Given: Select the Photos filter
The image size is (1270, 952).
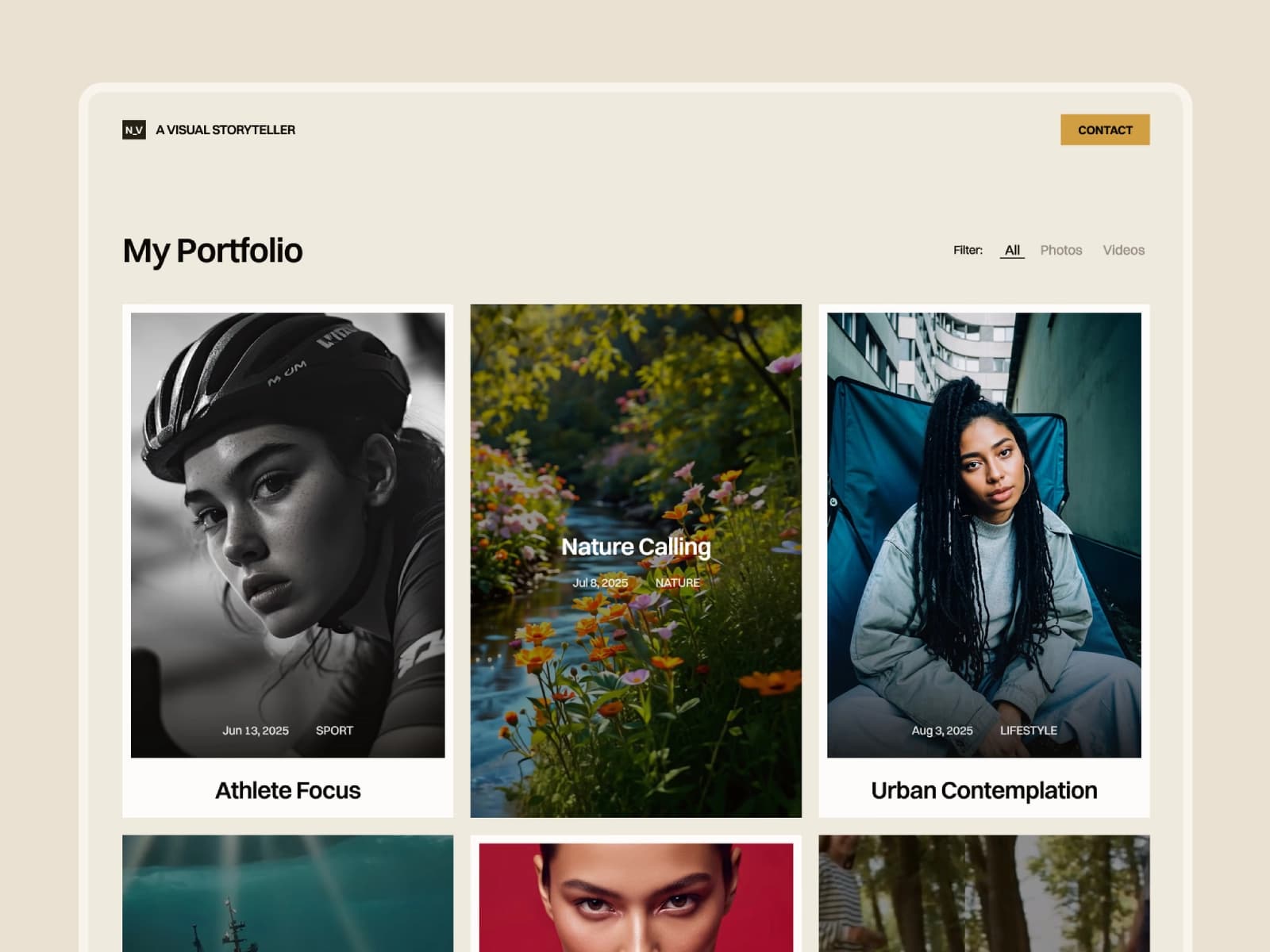Looking at the screenshot, I should (1060, 250).
